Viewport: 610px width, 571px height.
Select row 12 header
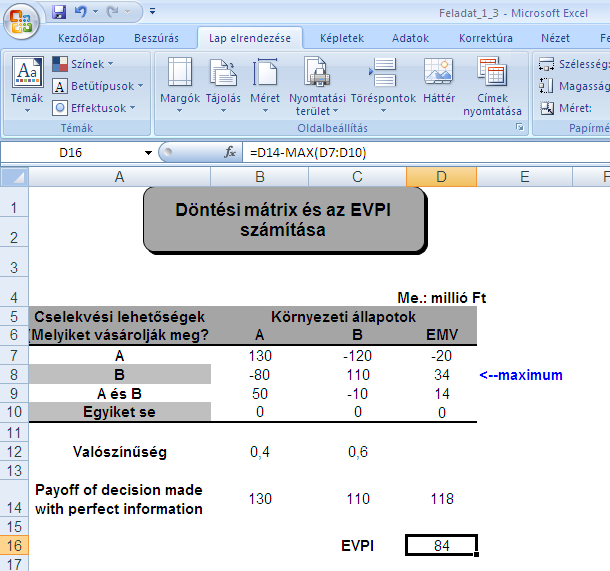(x=14, y=452)
